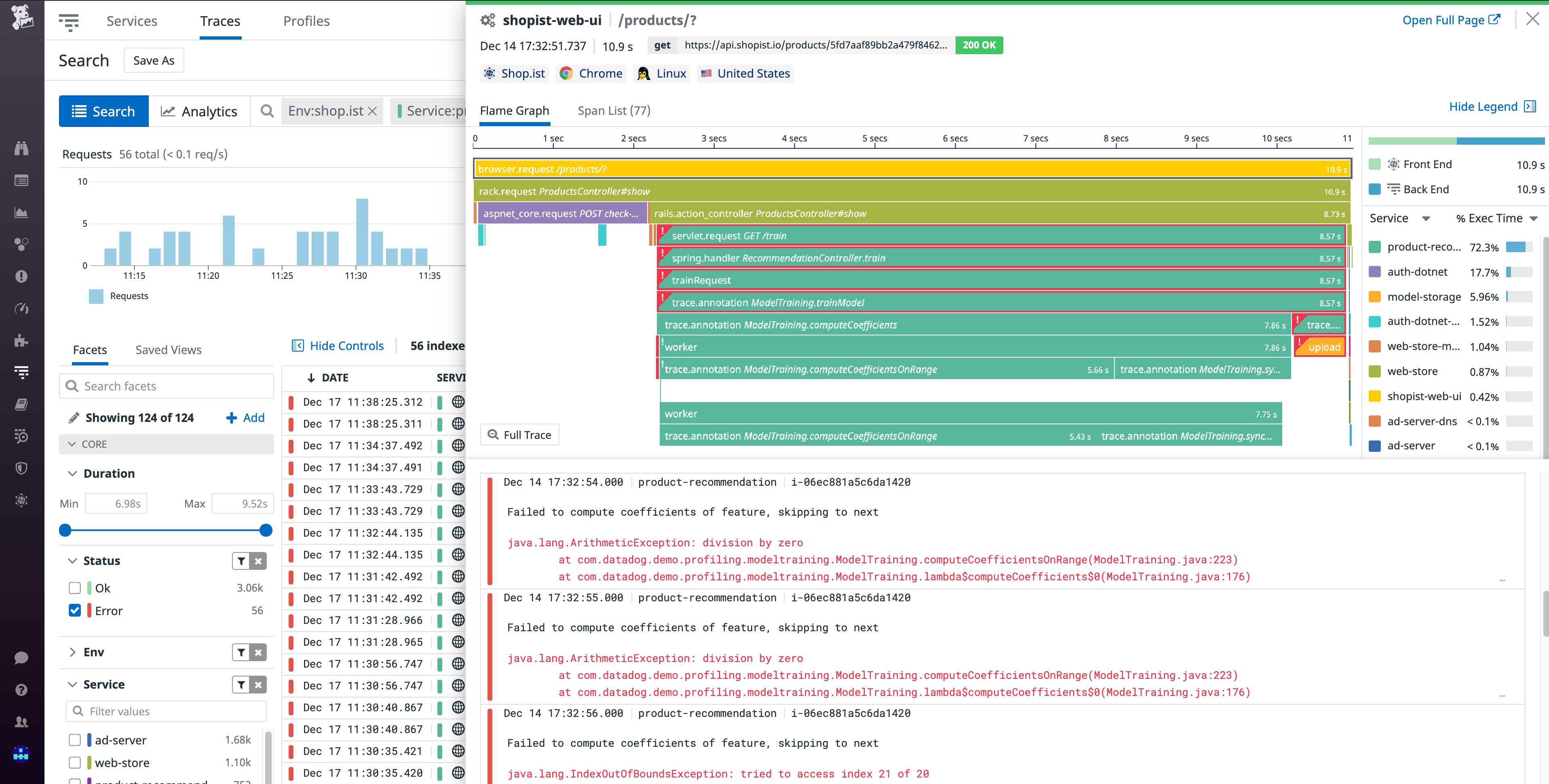Open the Infrastructure hexagons icon in sidebar
The height and width of the screenshot is (784, 1549).
pyautogui.click(x=21, y=244)
